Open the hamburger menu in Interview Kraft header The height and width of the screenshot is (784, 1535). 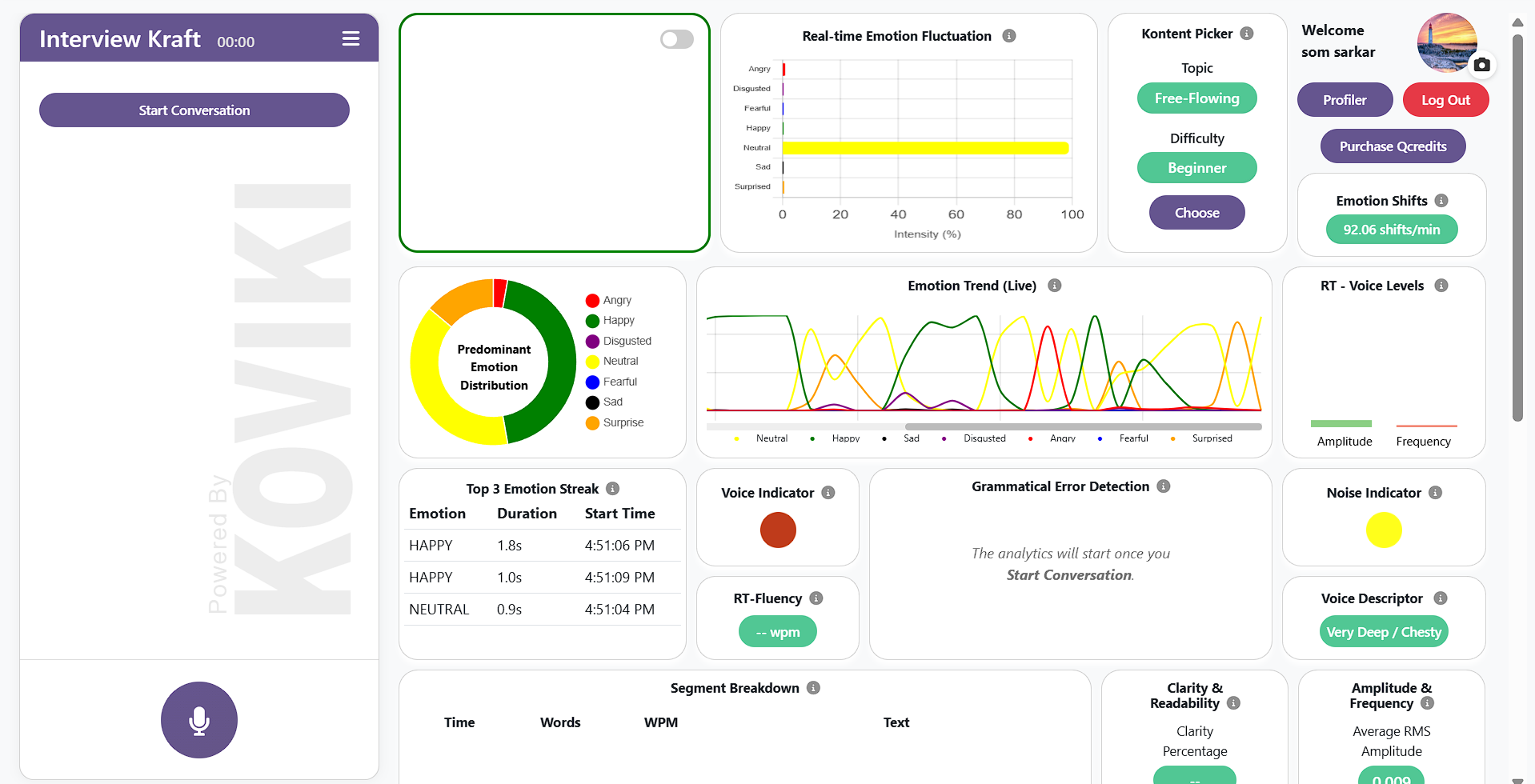click(351, 38)
